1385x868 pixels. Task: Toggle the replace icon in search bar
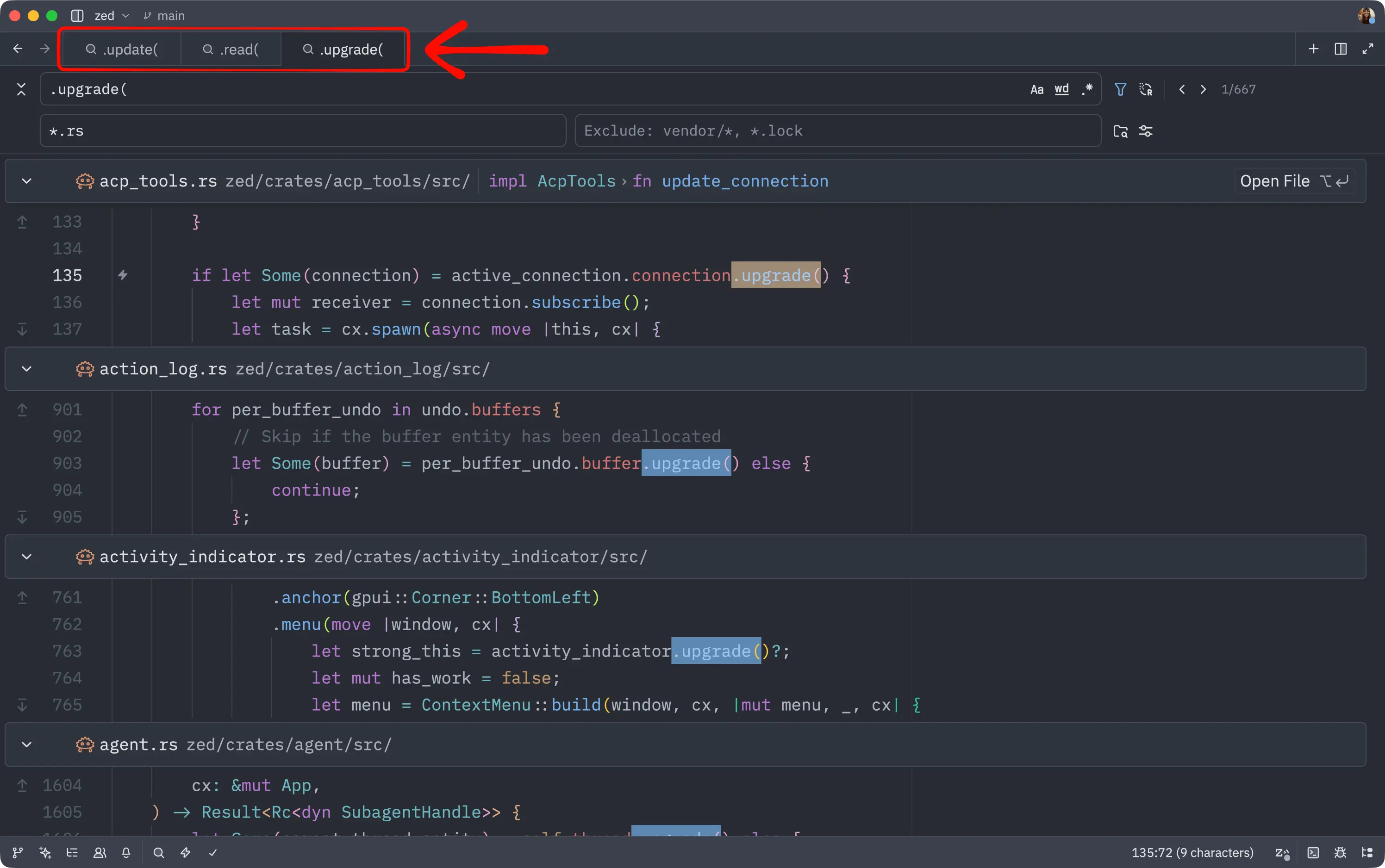(1146, 90)
